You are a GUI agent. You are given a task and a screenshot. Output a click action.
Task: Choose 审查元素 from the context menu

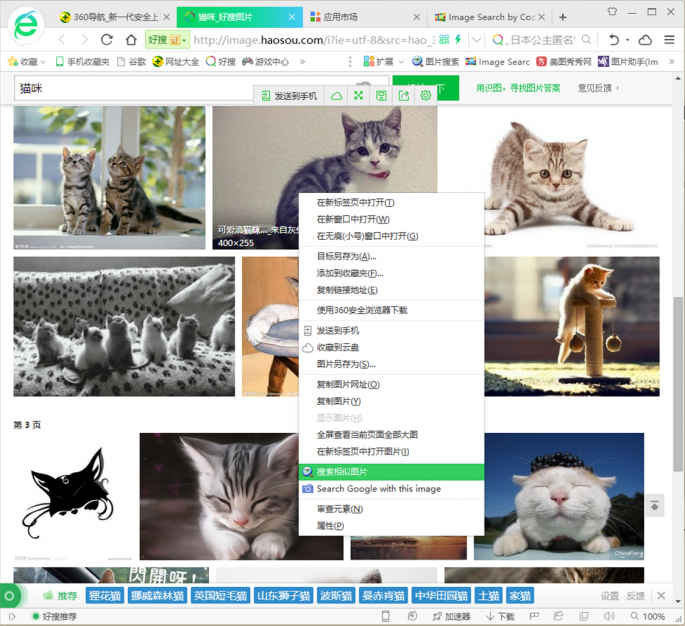(339, 509)
